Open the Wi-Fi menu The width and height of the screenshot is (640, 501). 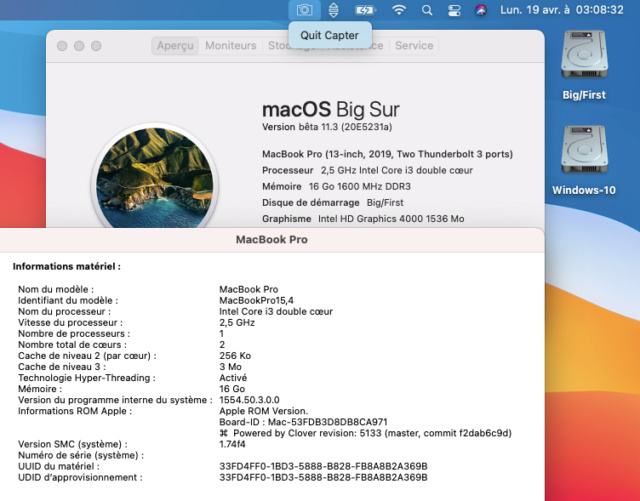(399, 10)
